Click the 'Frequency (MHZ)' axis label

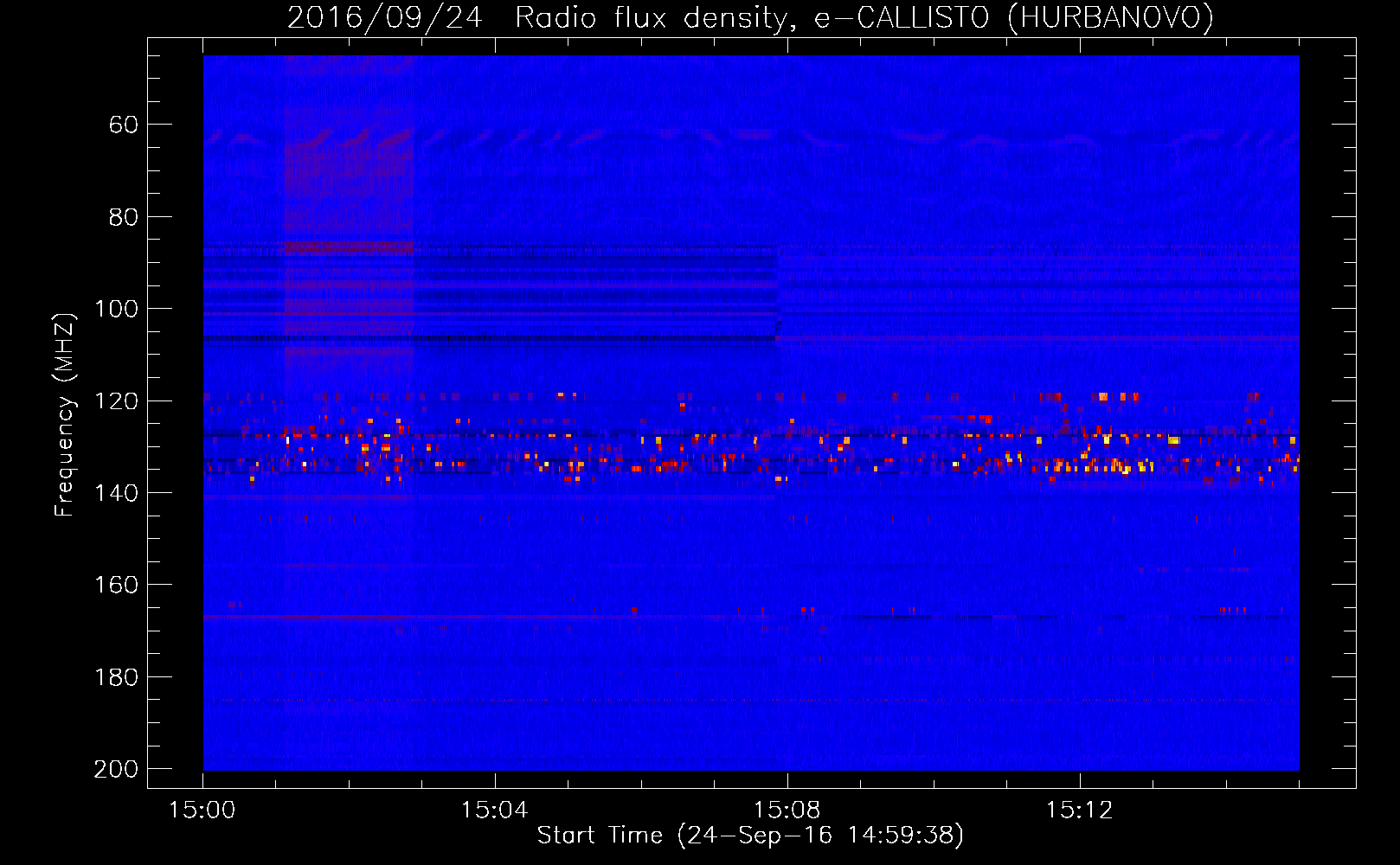point(65,414)
